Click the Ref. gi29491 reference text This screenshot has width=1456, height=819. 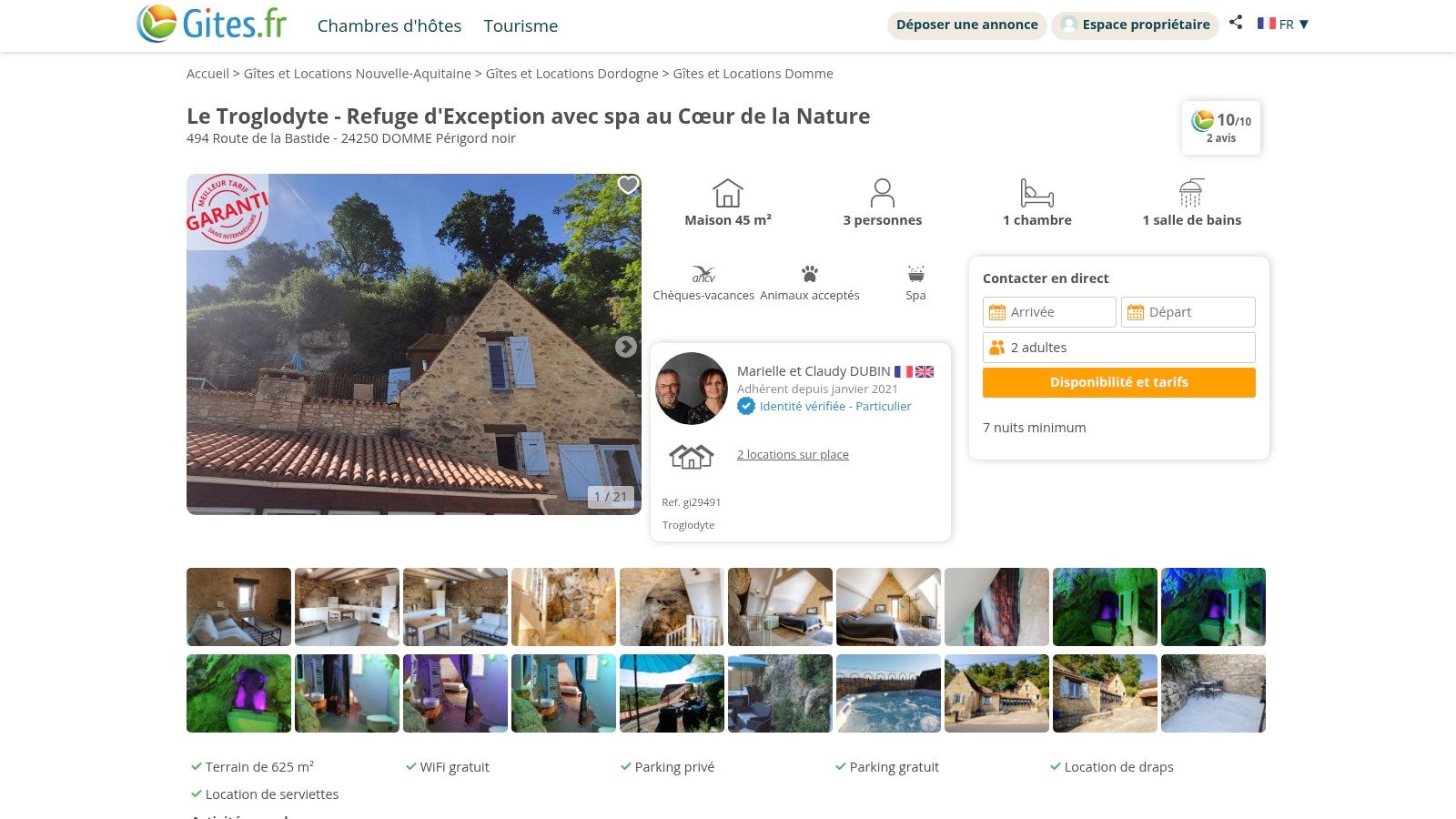tap(692, 502)
